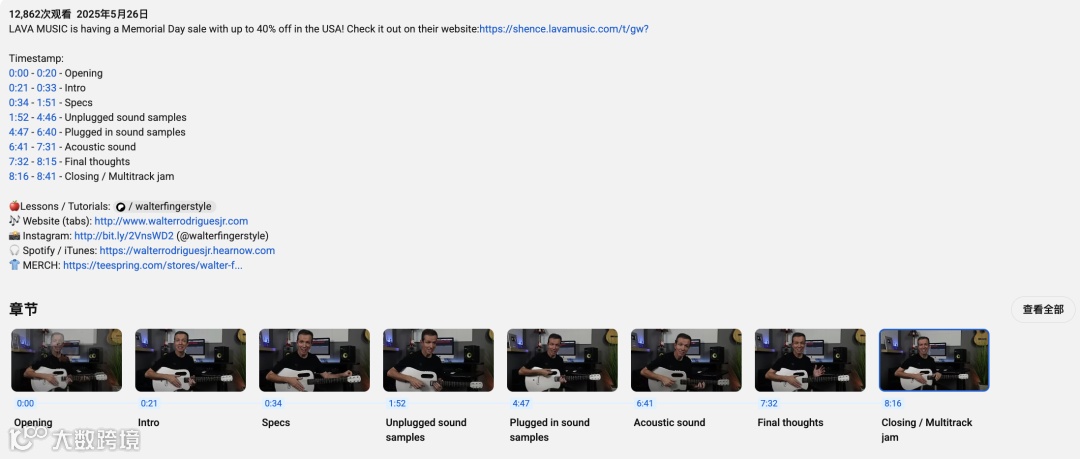Jump to timestamp 6:40 in the description

tap(47, 132)
